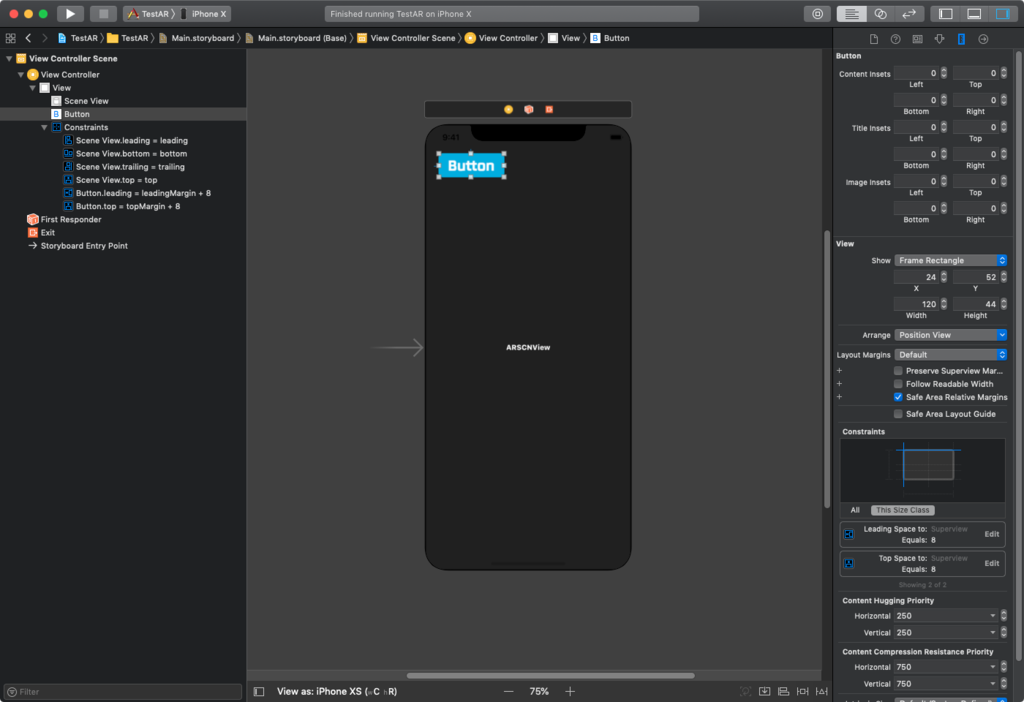This screenshot has height=702, width=1024.
Task: Run the TestAR project with Play button
Action: pos(70,14)
